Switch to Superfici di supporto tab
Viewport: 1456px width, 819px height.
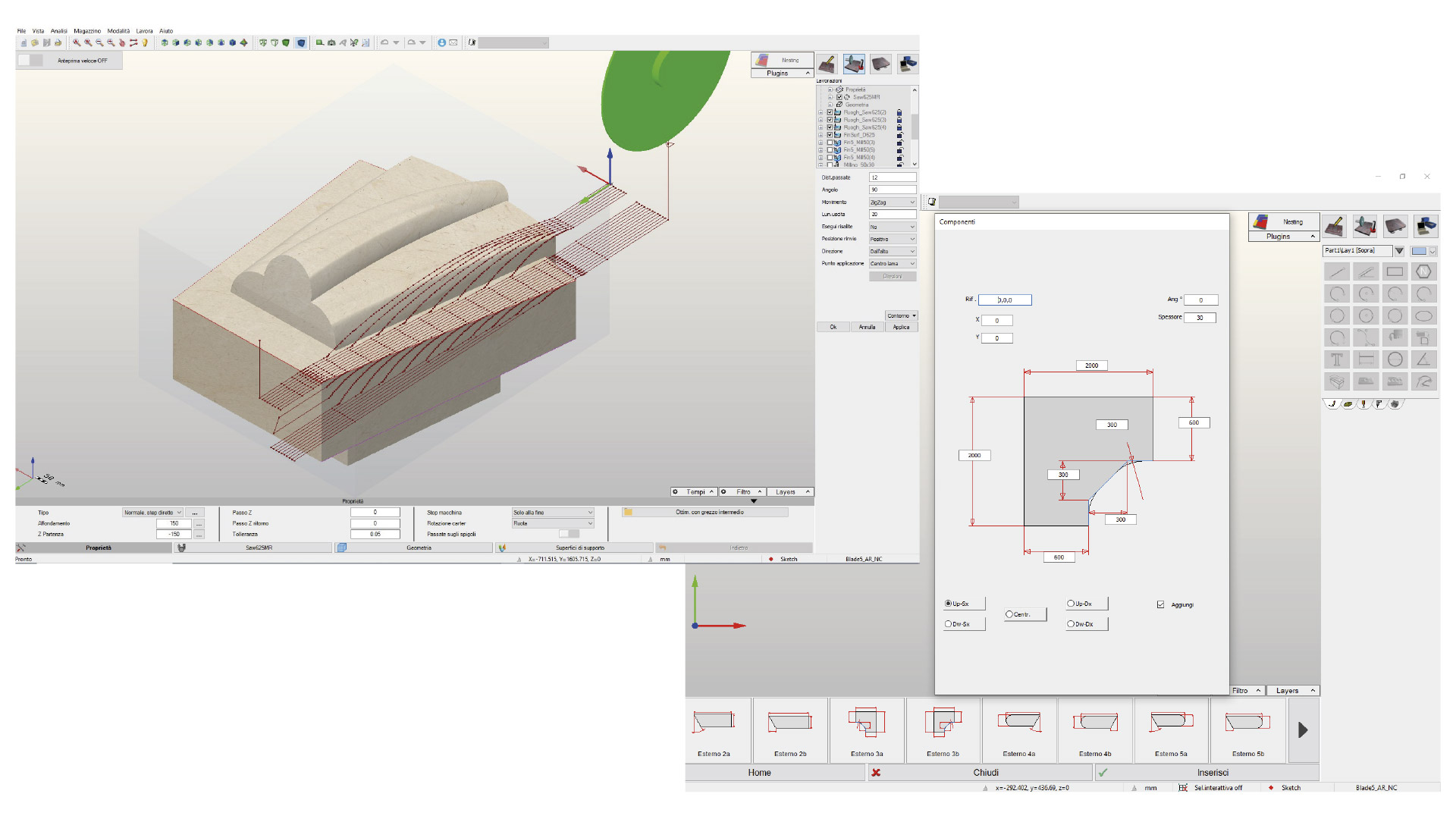point(574,548)
